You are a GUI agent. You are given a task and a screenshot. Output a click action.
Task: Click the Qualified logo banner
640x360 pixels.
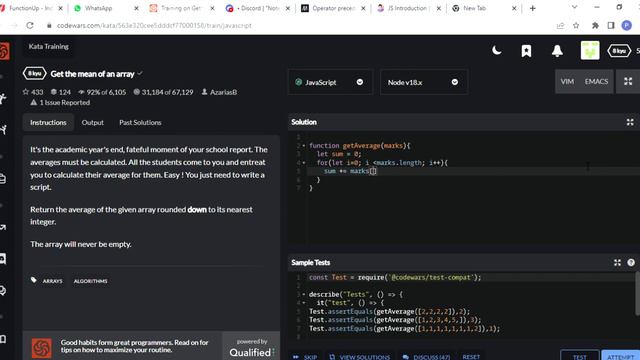click(x=251, y=348)
